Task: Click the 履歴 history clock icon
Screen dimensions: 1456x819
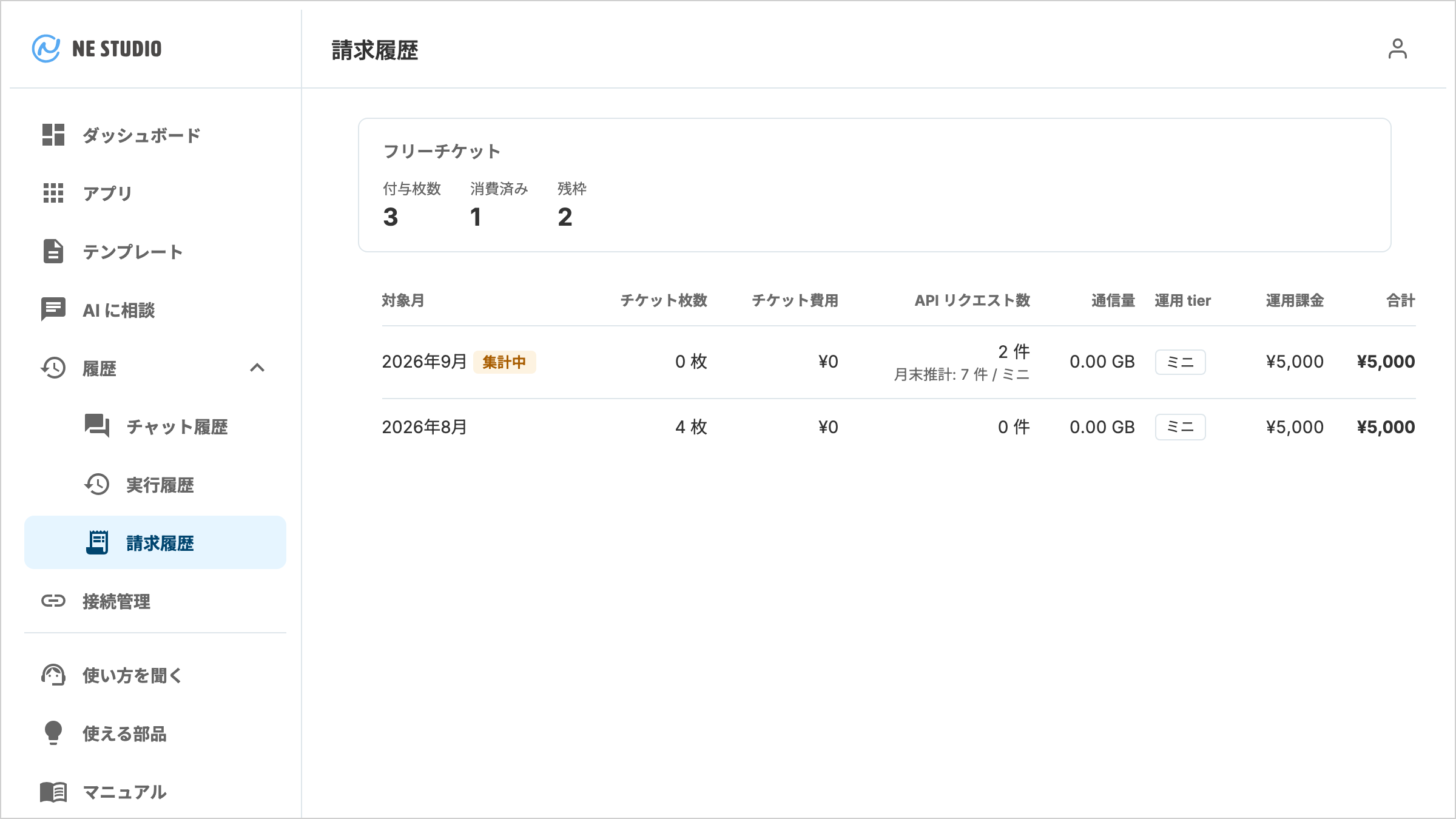Action: click(53, 368)
